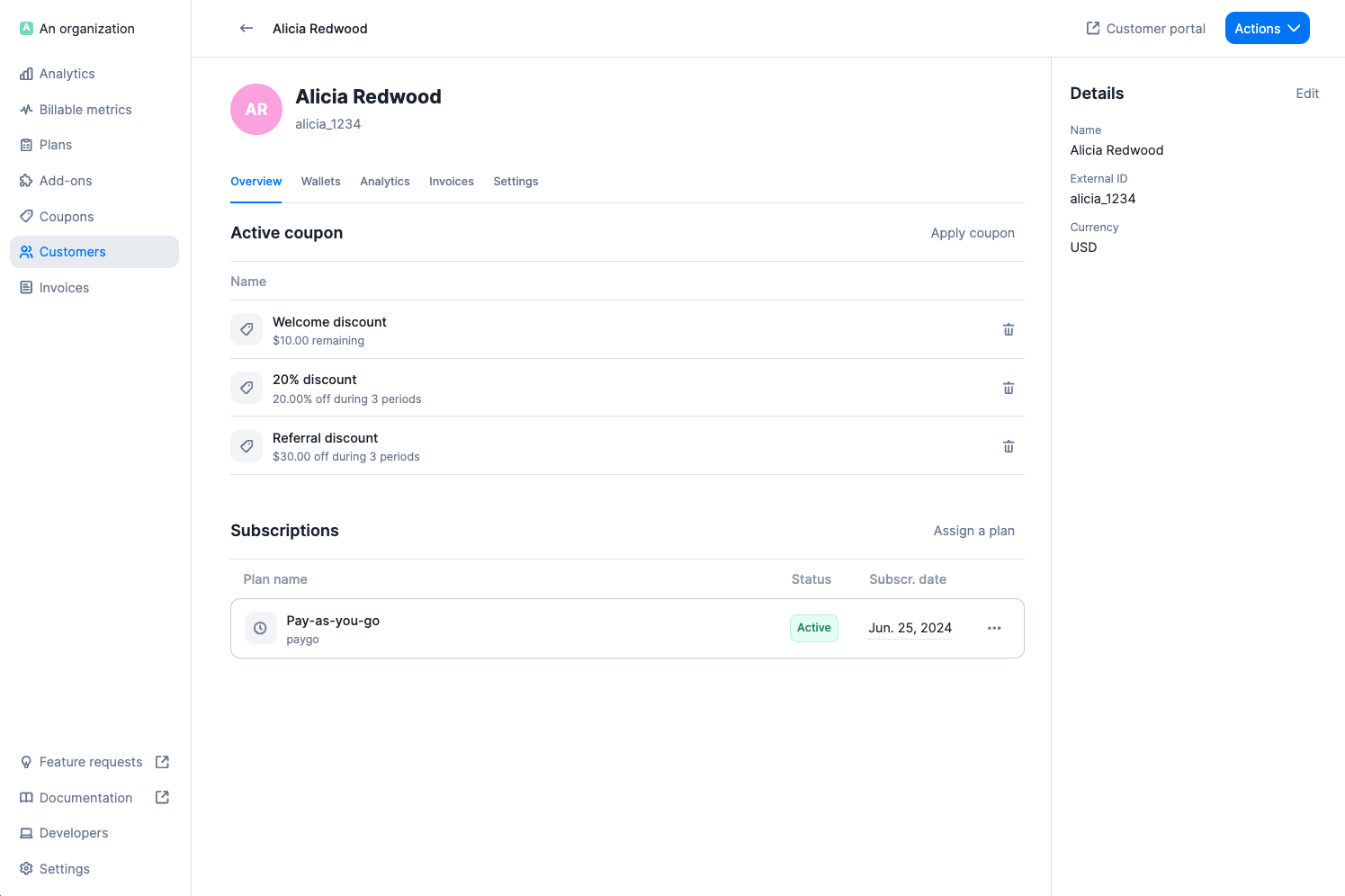Navigate to Add-ons in sidebar
The width and height of the screenshot is (1345, 896).
pos(94,181)
